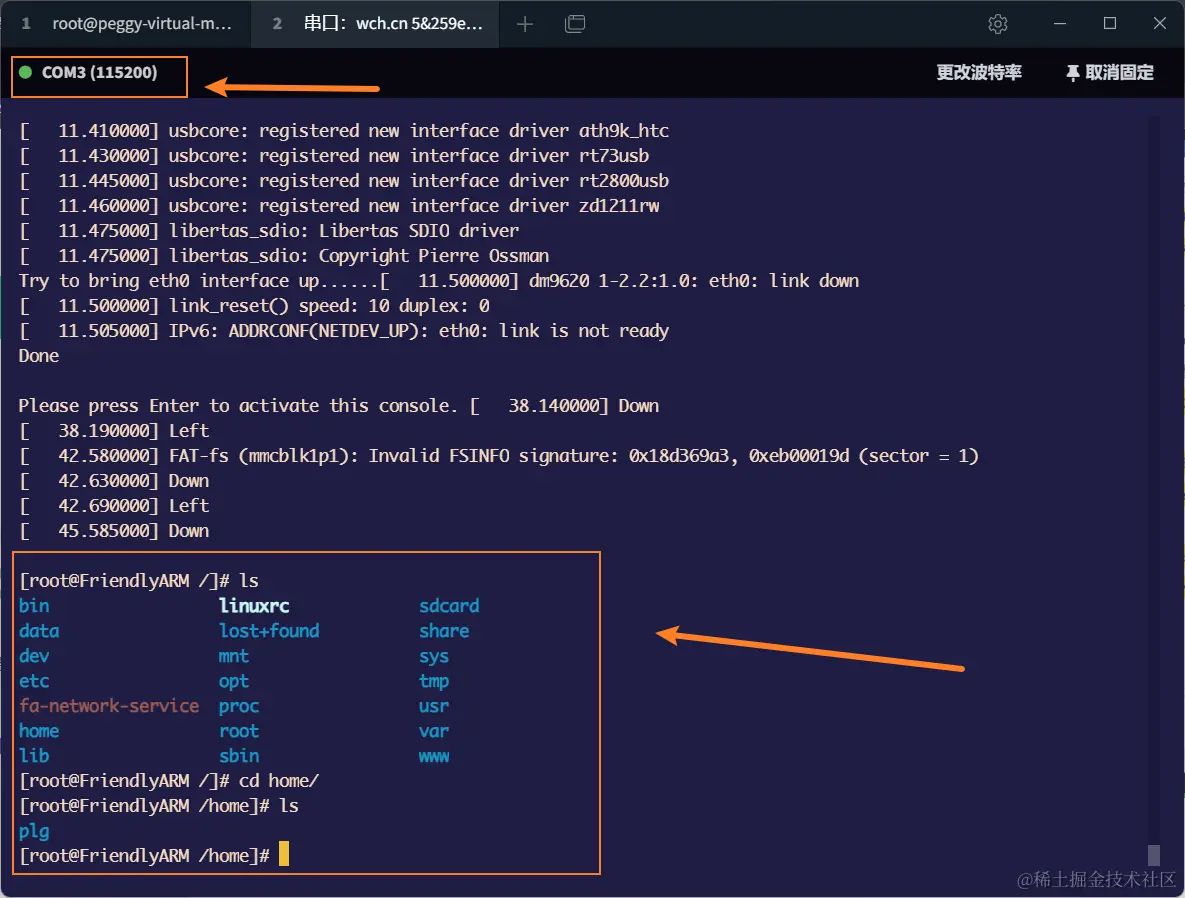
Task: Click 'fa-network-service' entry
Action: pos(109,705)
